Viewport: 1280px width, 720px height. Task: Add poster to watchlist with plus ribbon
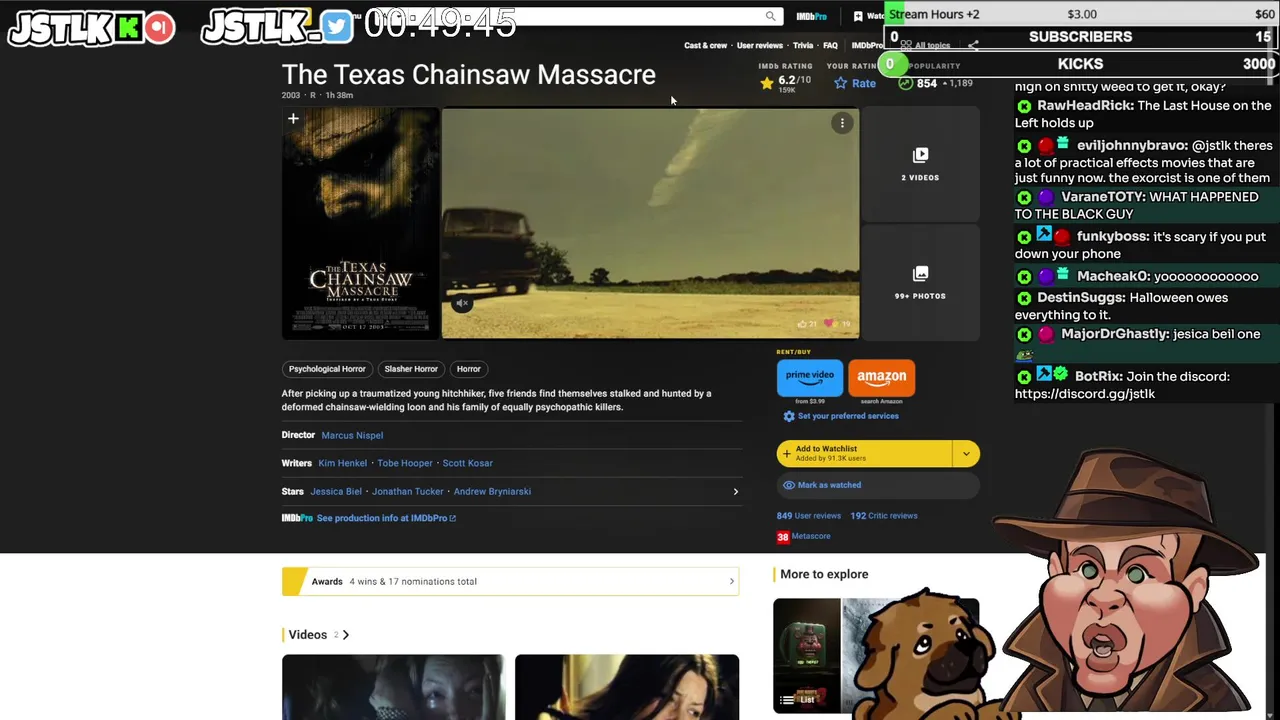(x=293, y=119)
